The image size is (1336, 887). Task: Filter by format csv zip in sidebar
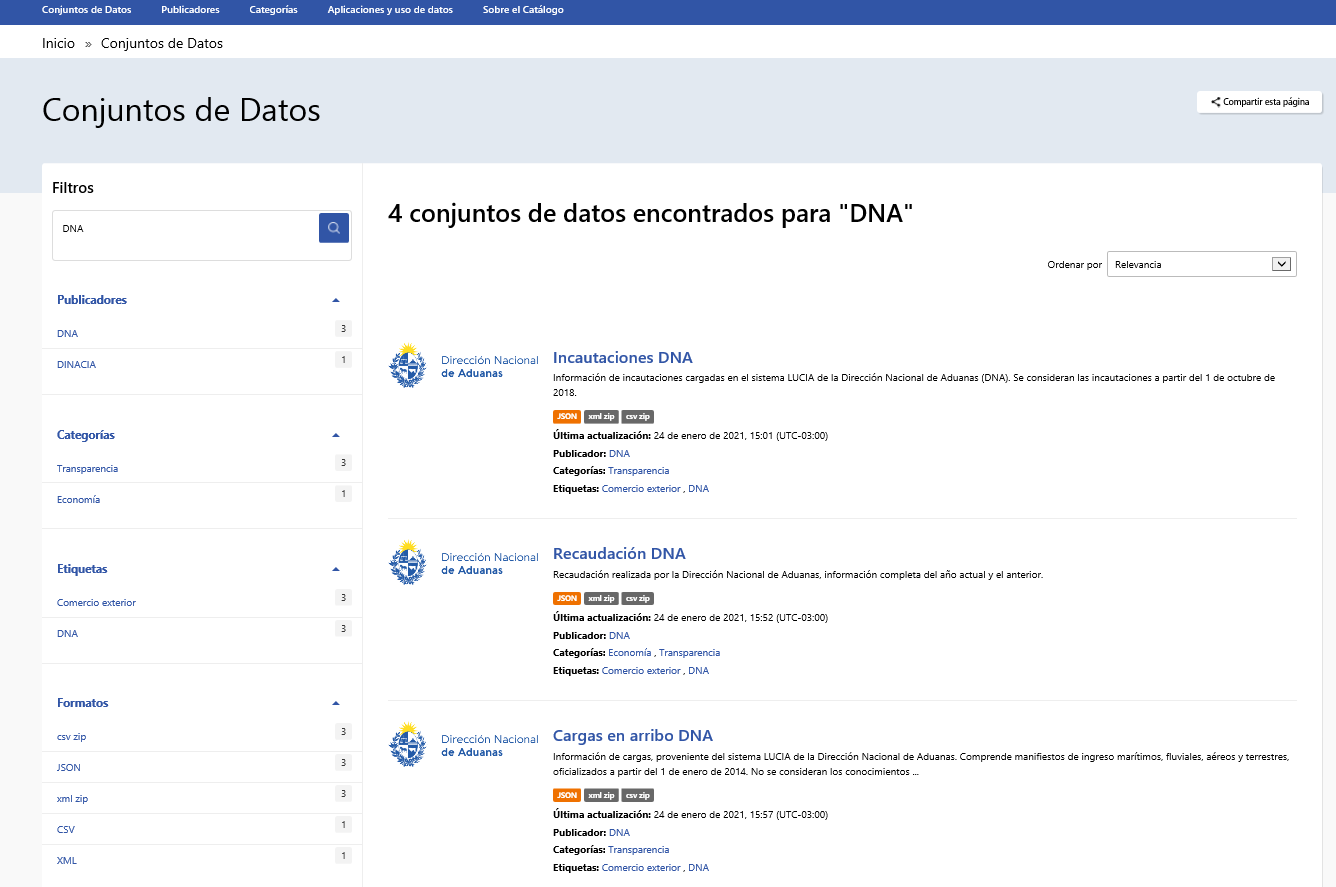pyautogui.click(x=71, y=737)
